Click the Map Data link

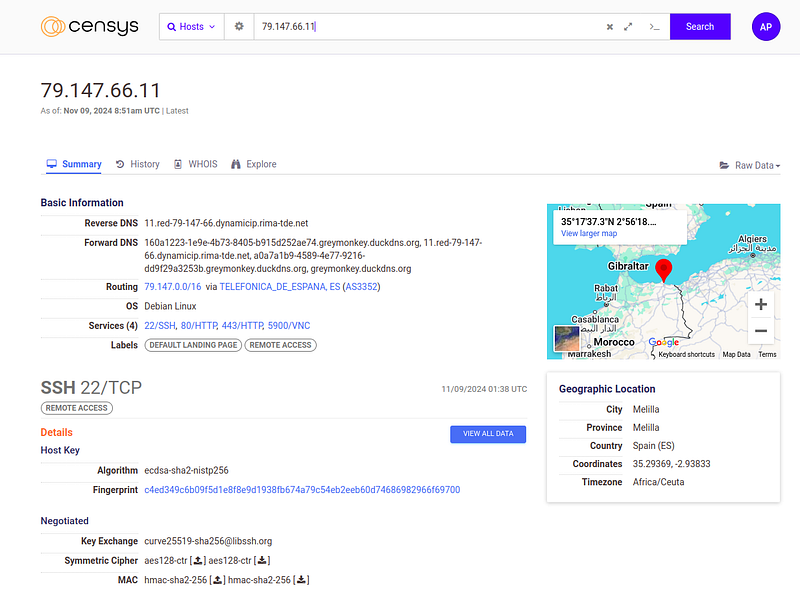(736, 355)
